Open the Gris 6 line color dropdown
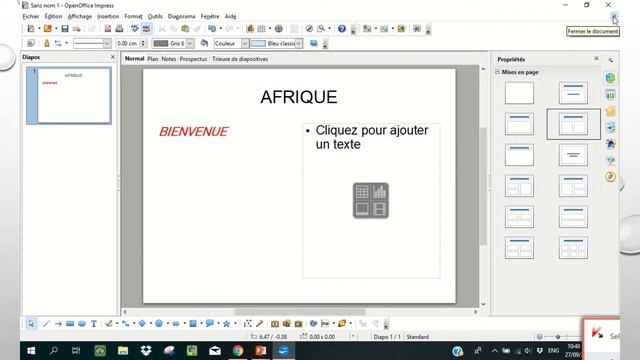The width and height of the screenshot is (640, 360). coord(190,43)
